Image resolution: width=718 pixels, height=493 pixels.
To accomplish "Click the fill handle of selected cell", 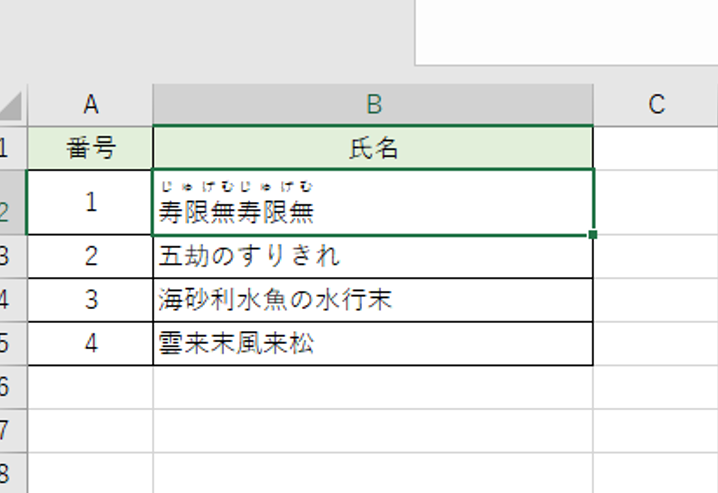I will (x=593, y=235).
